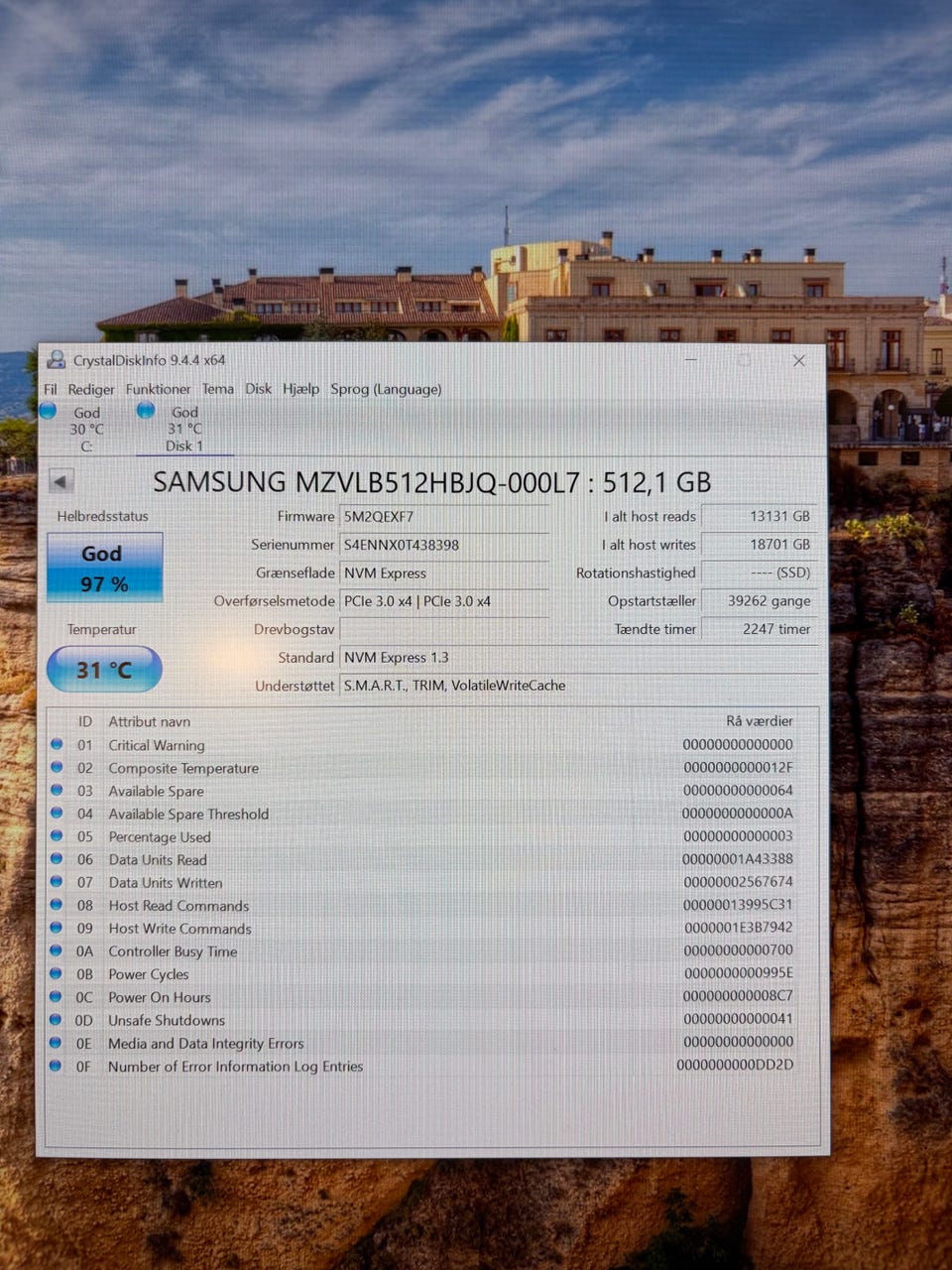Click the Rotationshastighed ---- (SSD) value
952x1270 pixels.
click(x=760, y=572)
